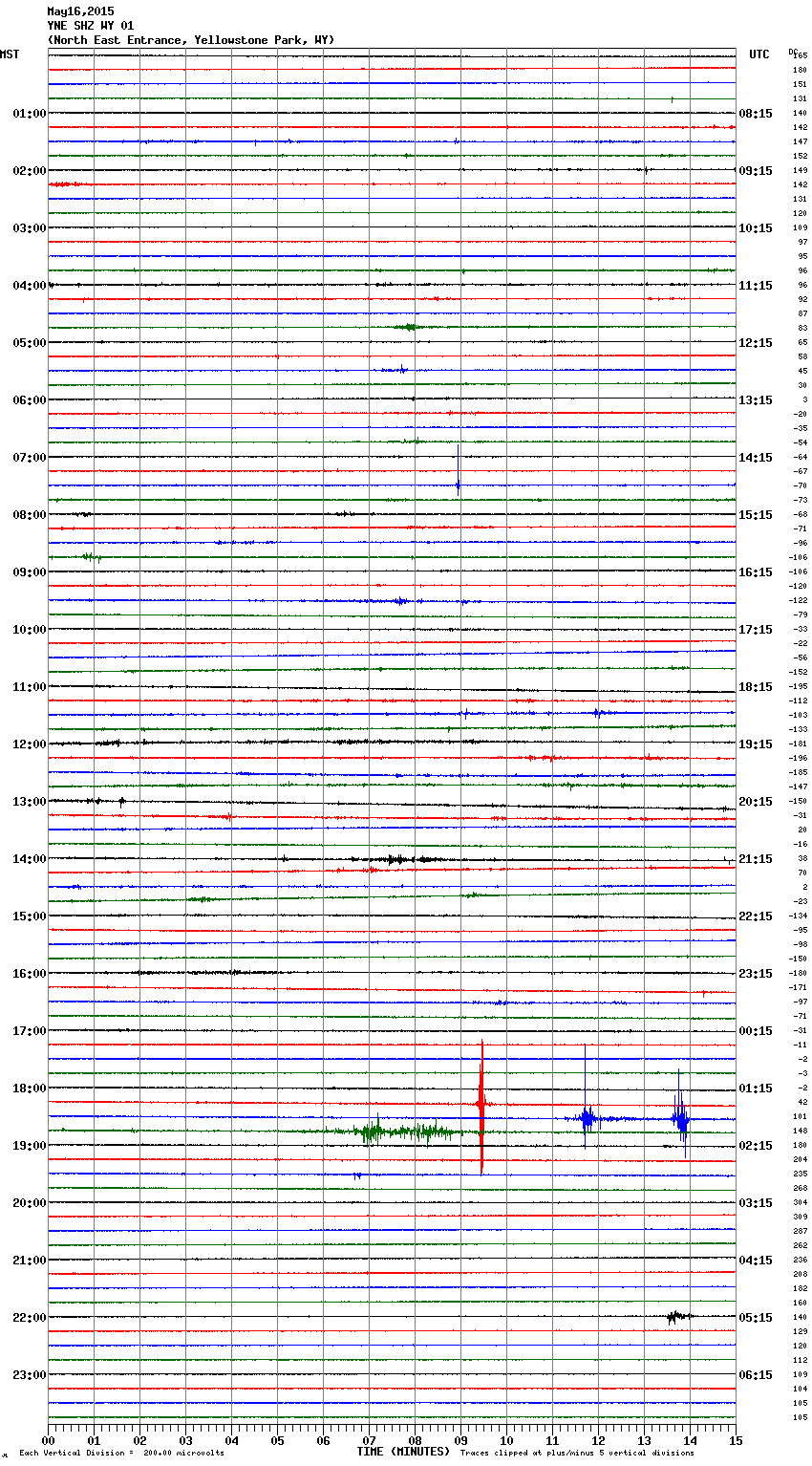Screen dimensions: 812x1466
Task: Click the 14:15 UTC time label
Action: [756, 458]
